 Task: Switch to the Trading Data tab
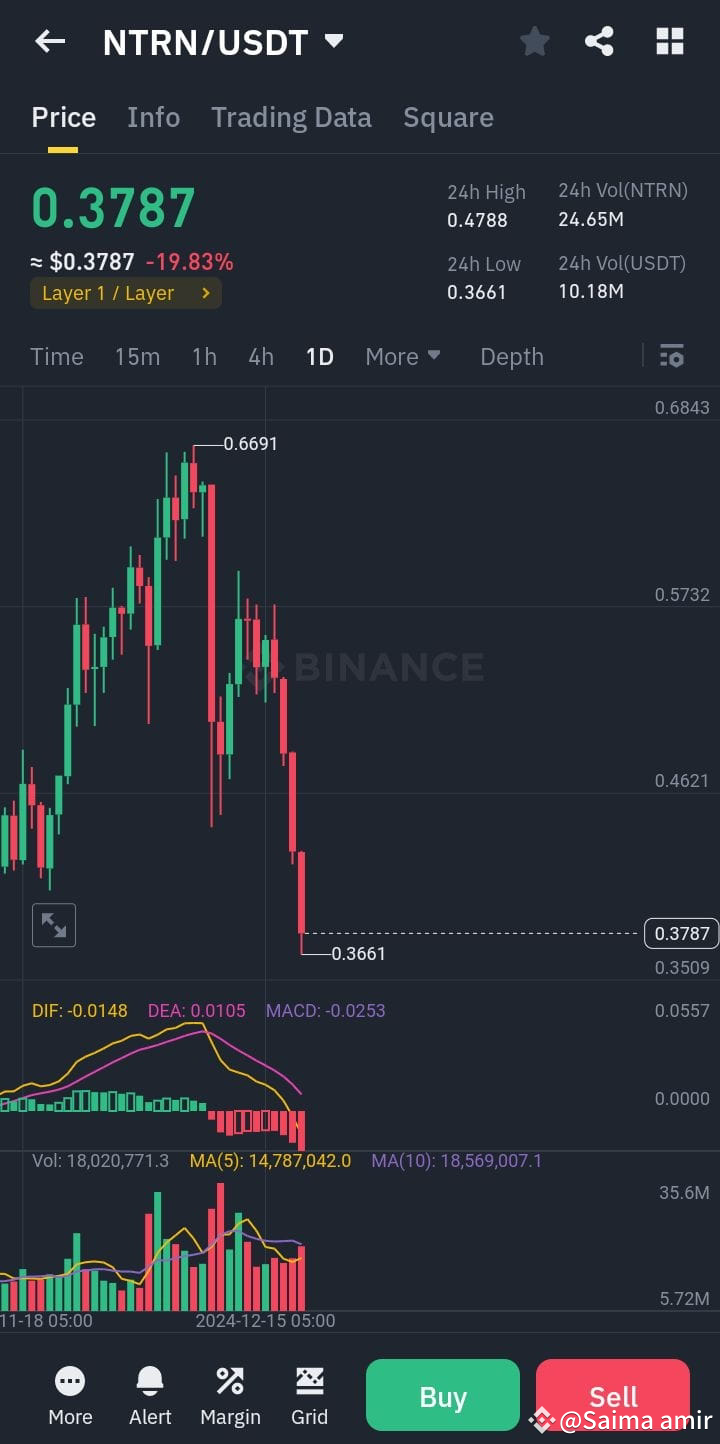(291, 117)
